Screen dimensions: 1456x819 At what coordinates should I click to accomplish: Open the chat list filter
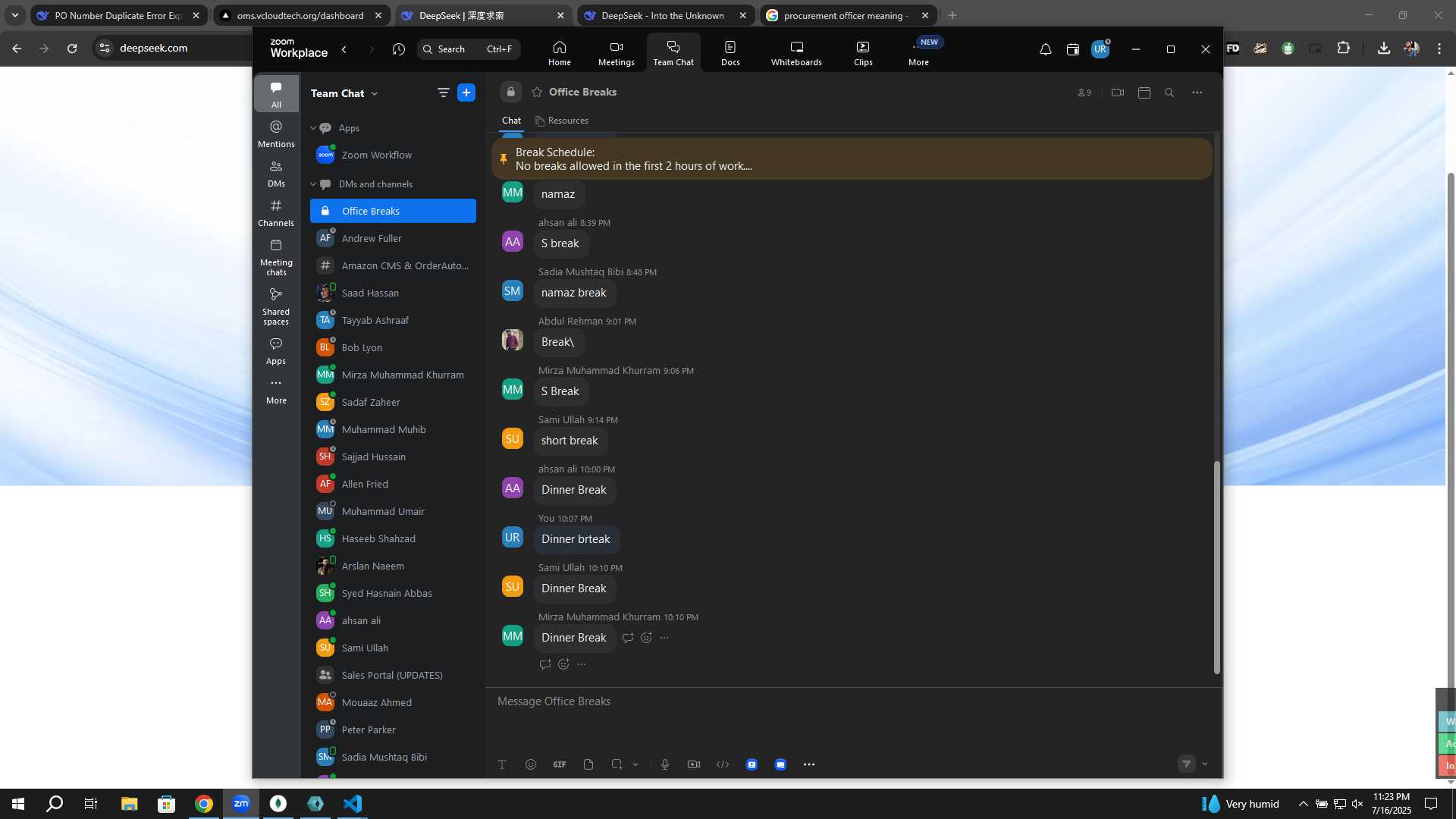coord(443,93)
